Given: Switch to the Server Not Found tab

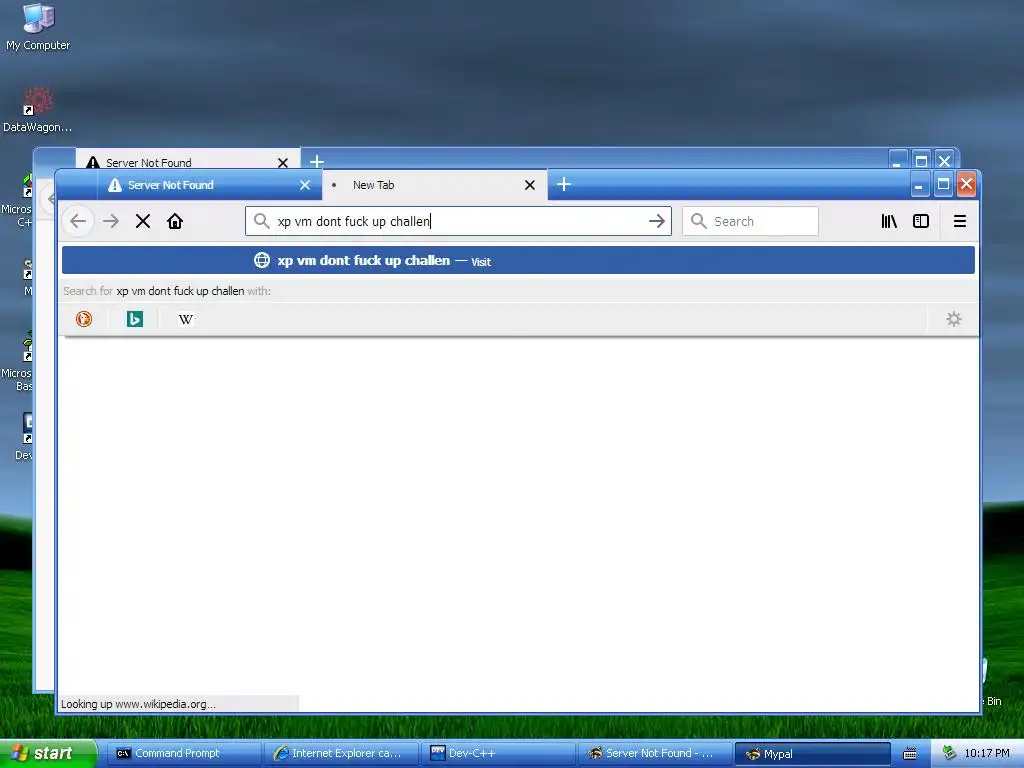Looking at the screenshot, I should 209,185.
